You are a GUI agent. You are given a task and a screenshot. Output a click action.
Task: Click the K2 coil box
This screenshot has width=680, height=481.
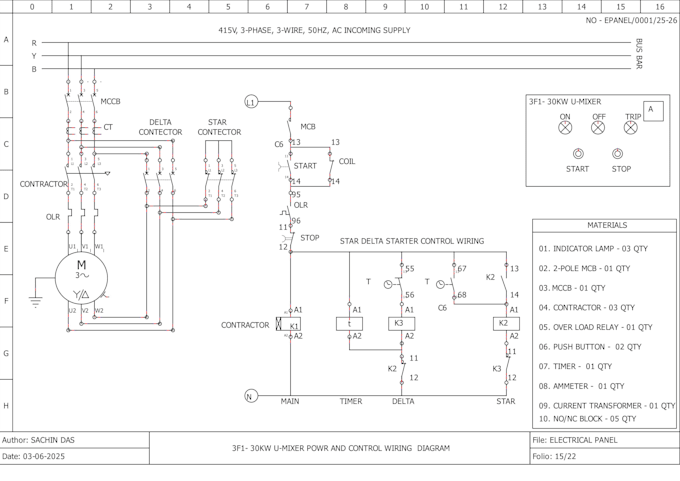[507, 324]
